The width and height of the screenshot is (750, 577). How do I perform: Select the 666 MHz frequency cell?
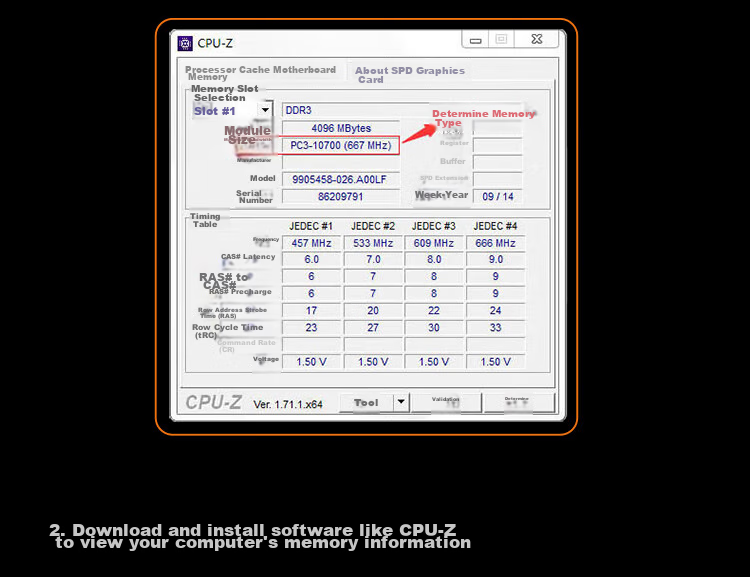pyautogui.click(x=496, y=243)
